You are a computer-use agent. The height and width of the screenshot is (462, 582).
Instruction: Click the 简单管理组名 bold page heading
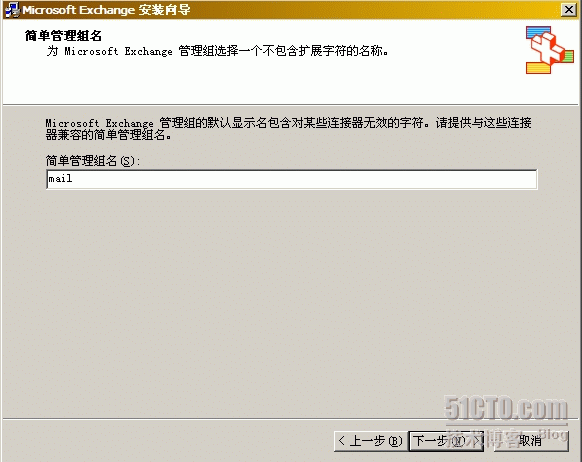click(63, 36)
